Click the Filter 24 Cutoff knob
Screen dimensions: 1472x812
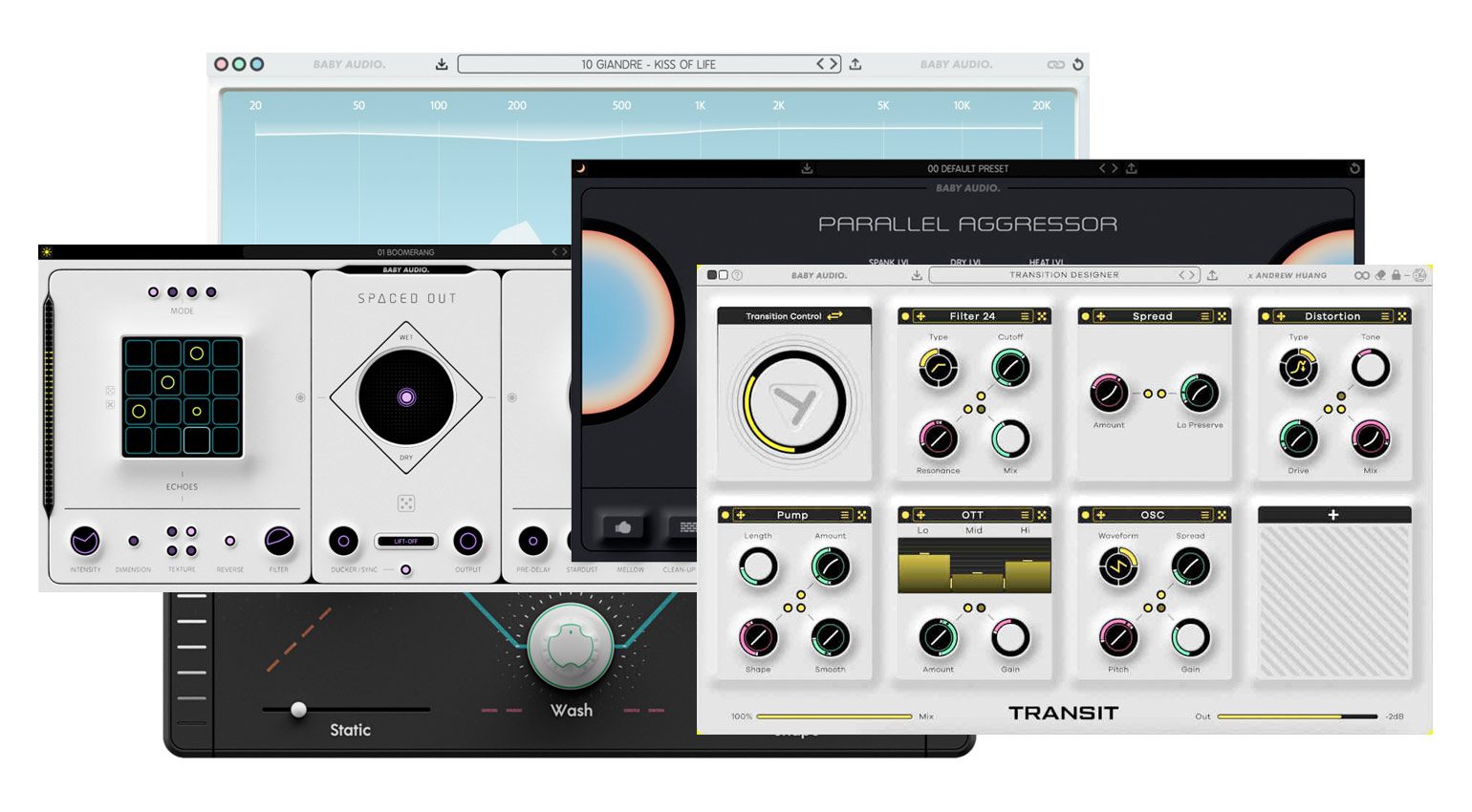tap(1009, 369)
